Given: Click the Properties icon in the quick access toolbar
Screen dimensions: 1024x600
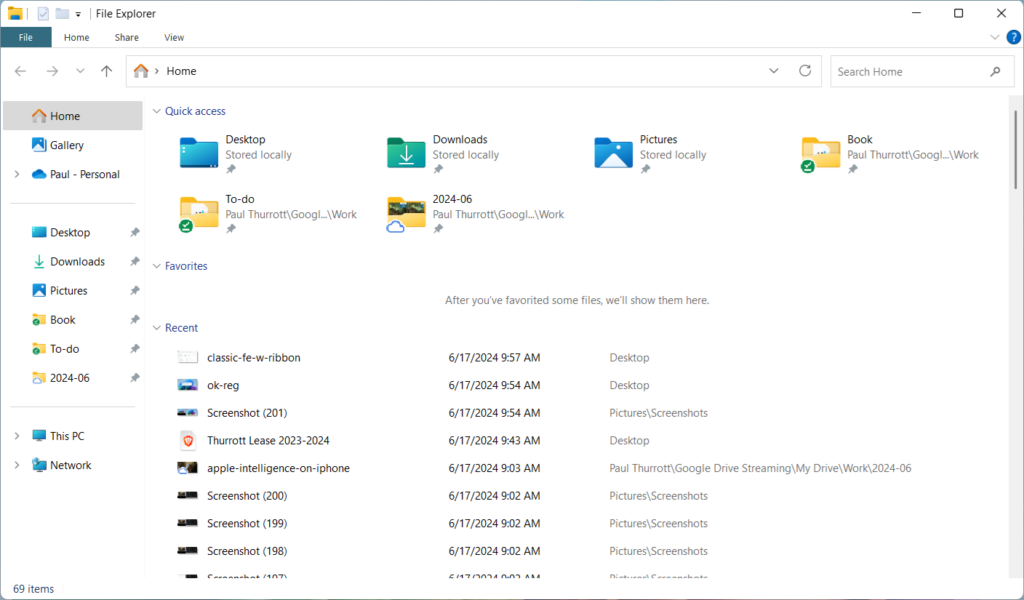Looking at the screenshot, I should (42, 13).
